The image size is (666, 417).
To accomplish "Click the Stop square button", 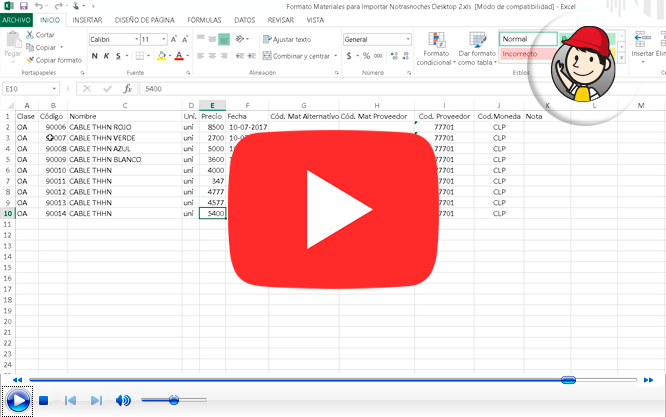I will click(x=43, y=400).
